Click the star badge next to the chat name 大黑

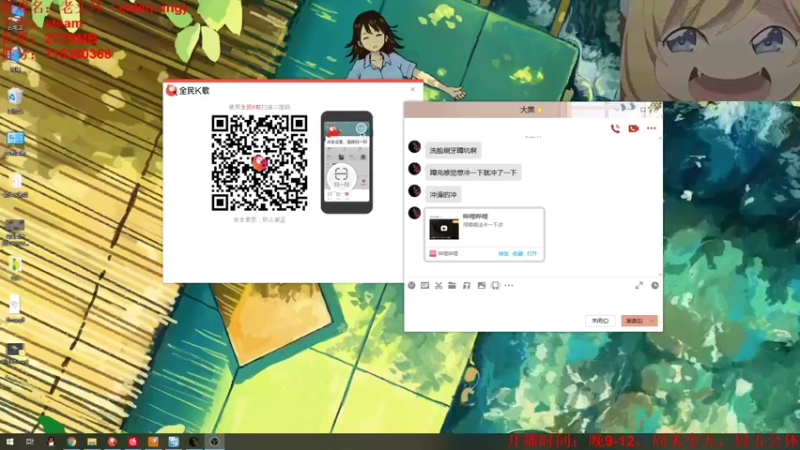click(x=540, y=110)
